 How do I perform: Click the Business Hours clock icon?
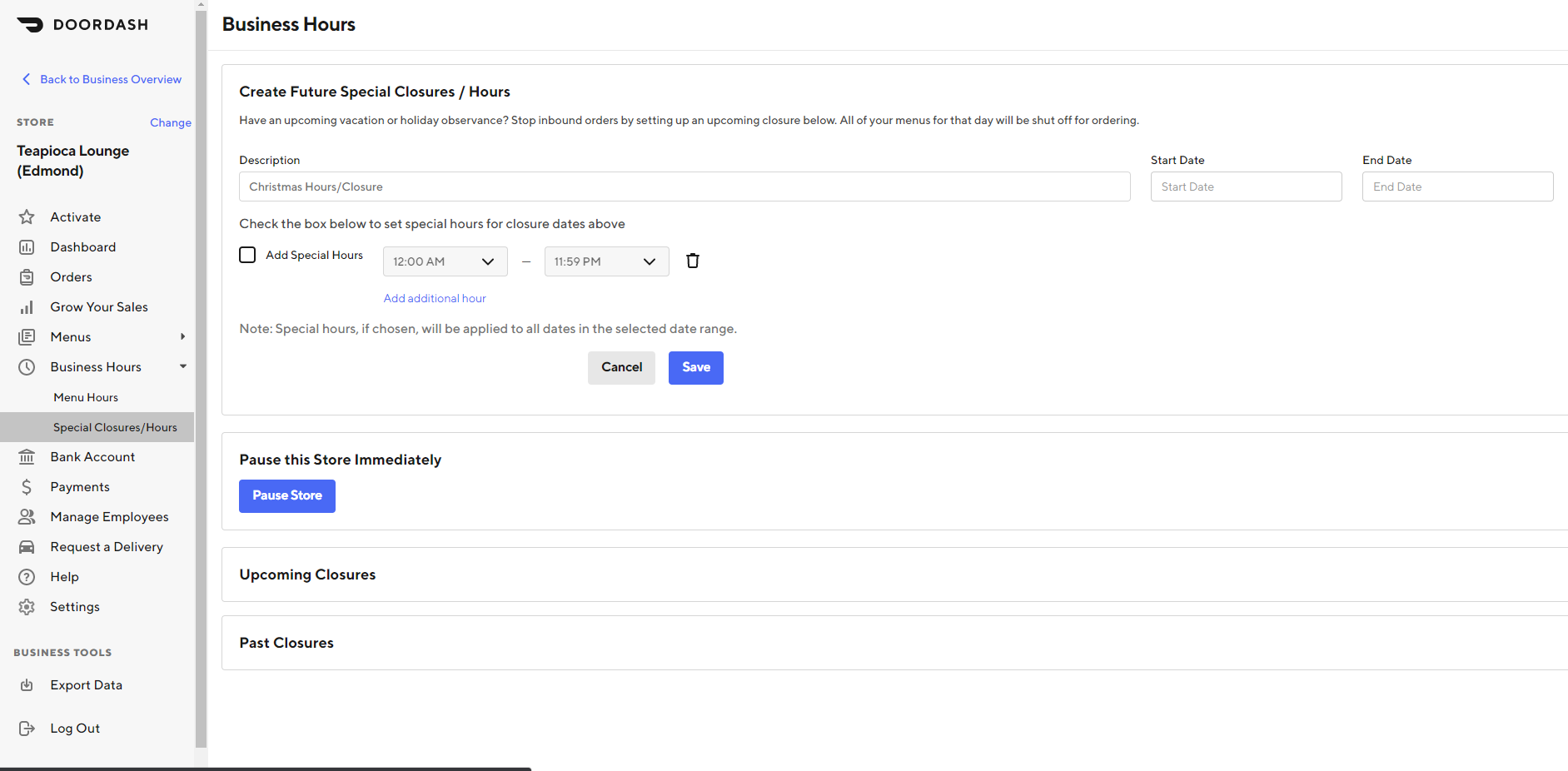(x=27, y=367)
